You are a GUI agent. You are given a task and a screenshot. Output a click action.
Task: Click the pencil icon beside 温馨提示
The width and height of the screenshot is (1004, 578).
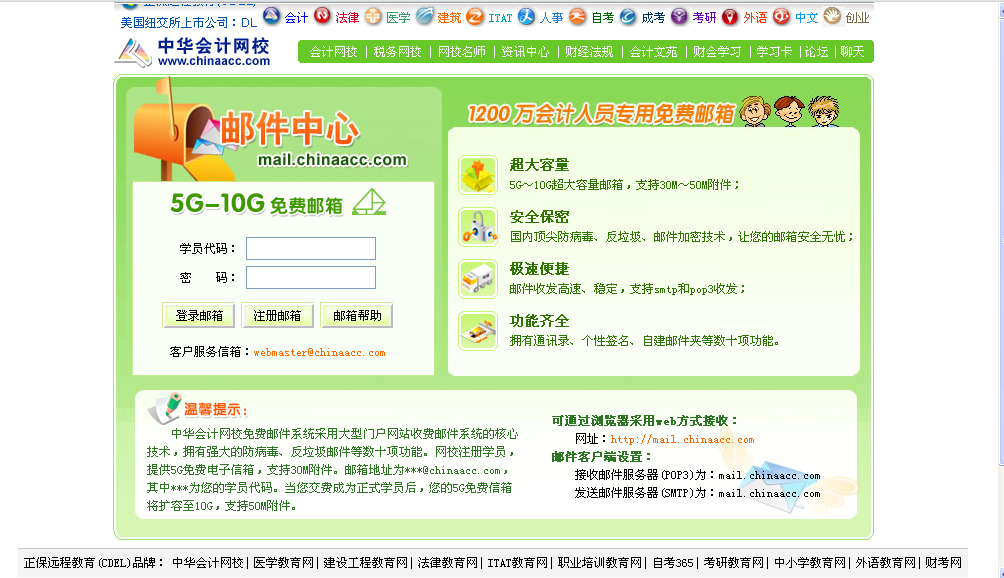165,408
